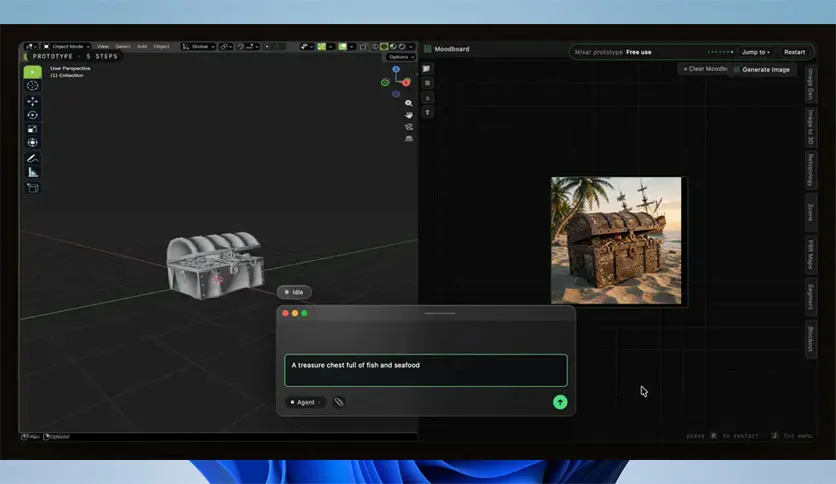836x484 pixels.
Task: Open the Add menu
Action: click(142, 46)
